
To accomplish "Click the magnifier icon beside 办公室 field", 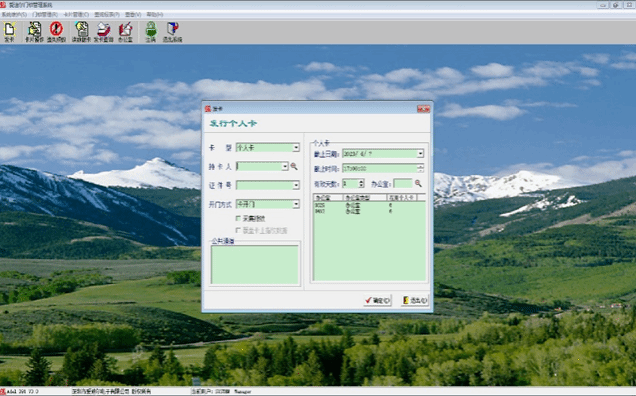I will pyautogui.click(x=418, y=184).
